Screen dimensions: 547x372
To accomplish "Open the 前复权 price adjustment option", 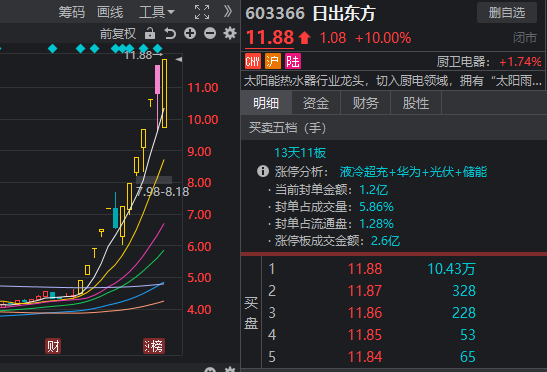I will [118, 34].
